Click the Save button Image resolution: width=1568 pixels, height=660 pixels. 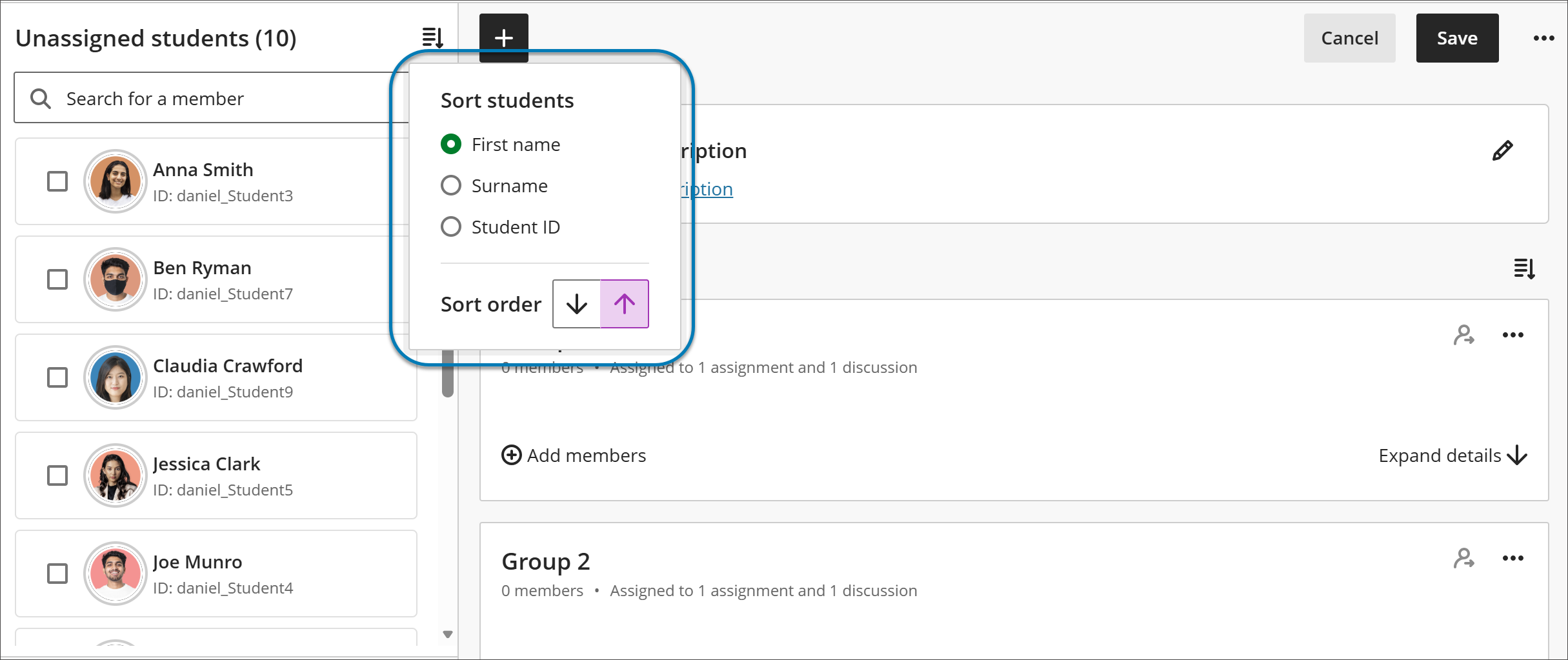click(x=1457, y=37)
